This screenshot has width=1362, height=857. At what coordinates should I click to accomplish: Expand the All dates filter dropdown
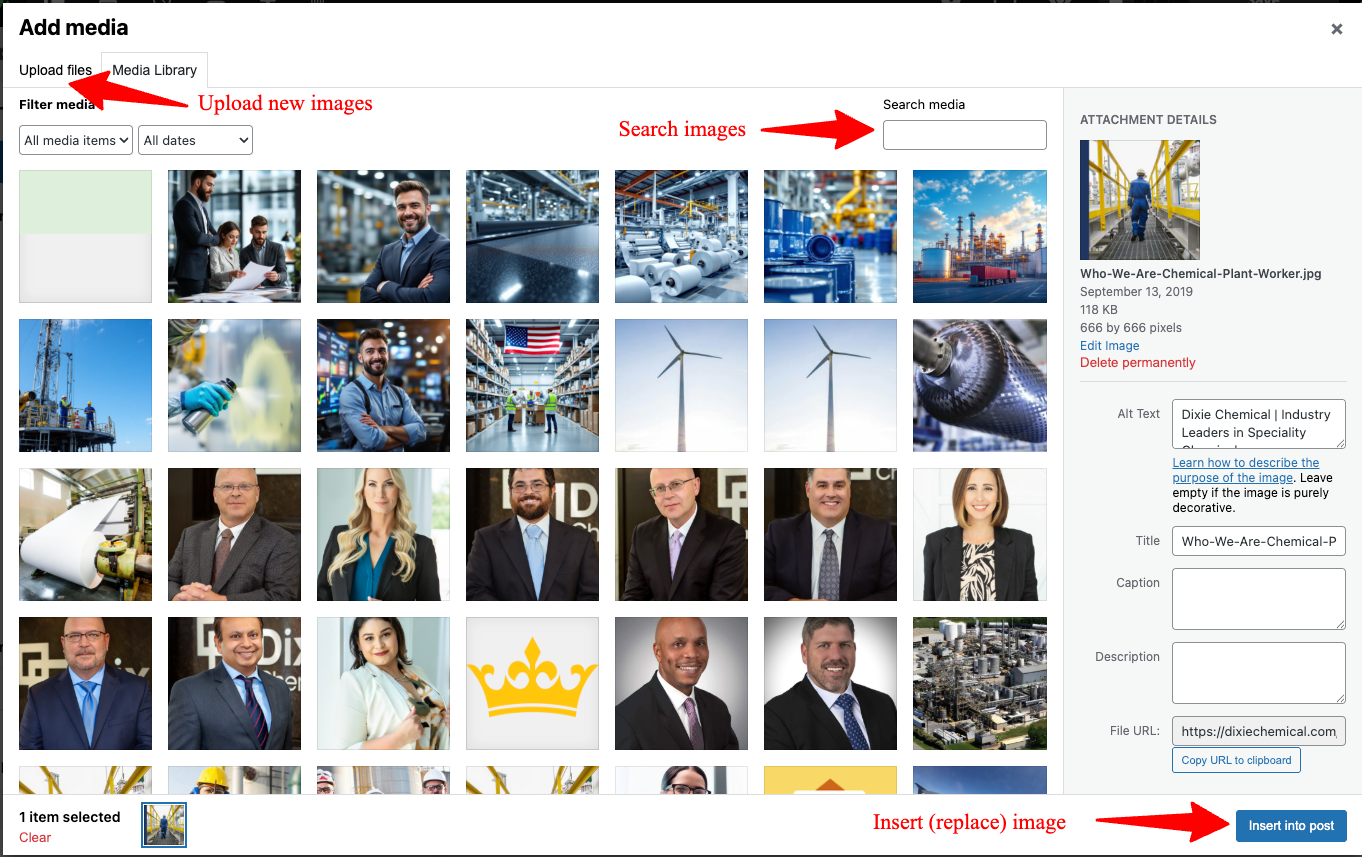tap(195, 140)
